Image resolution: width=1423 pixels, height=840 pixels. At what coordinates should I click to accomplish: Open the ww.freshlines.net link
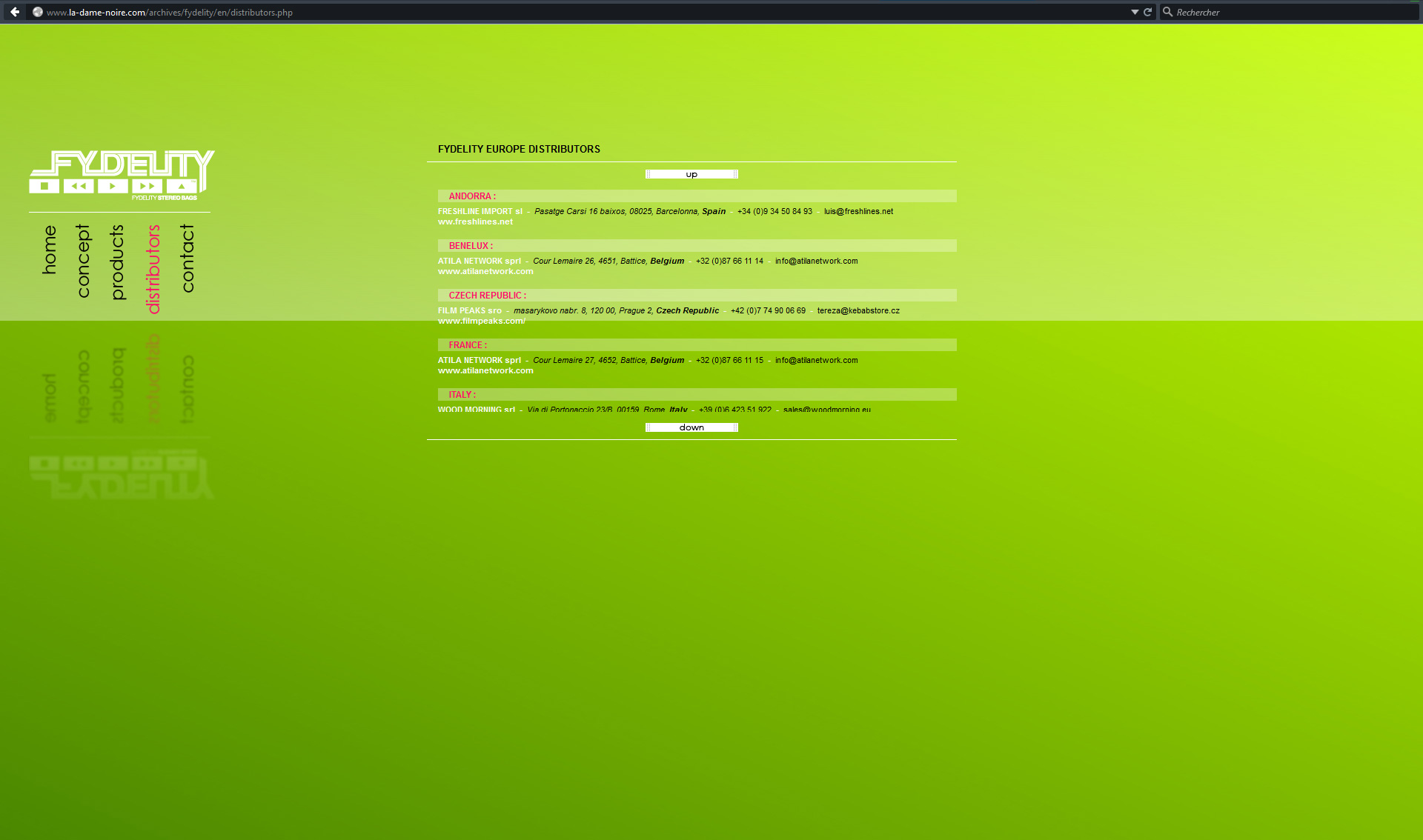475,221
